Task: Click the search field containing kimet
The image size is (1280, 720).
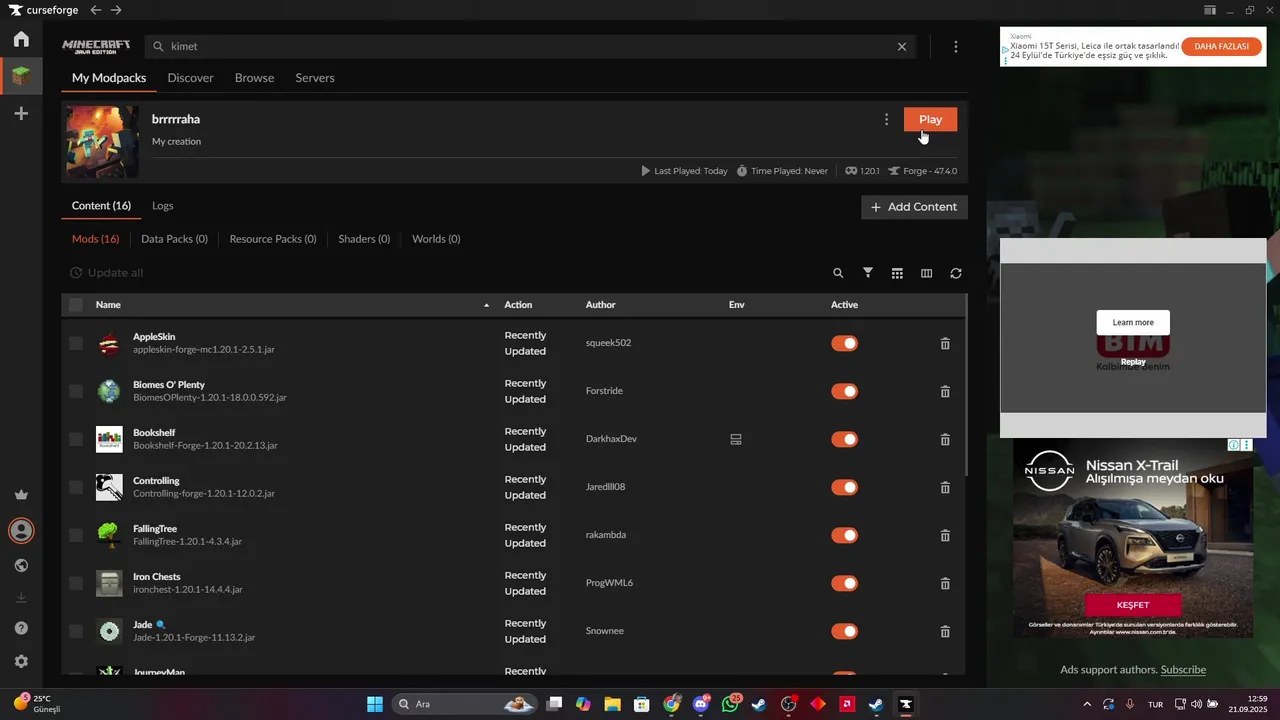Action: (x=530, y=46)
